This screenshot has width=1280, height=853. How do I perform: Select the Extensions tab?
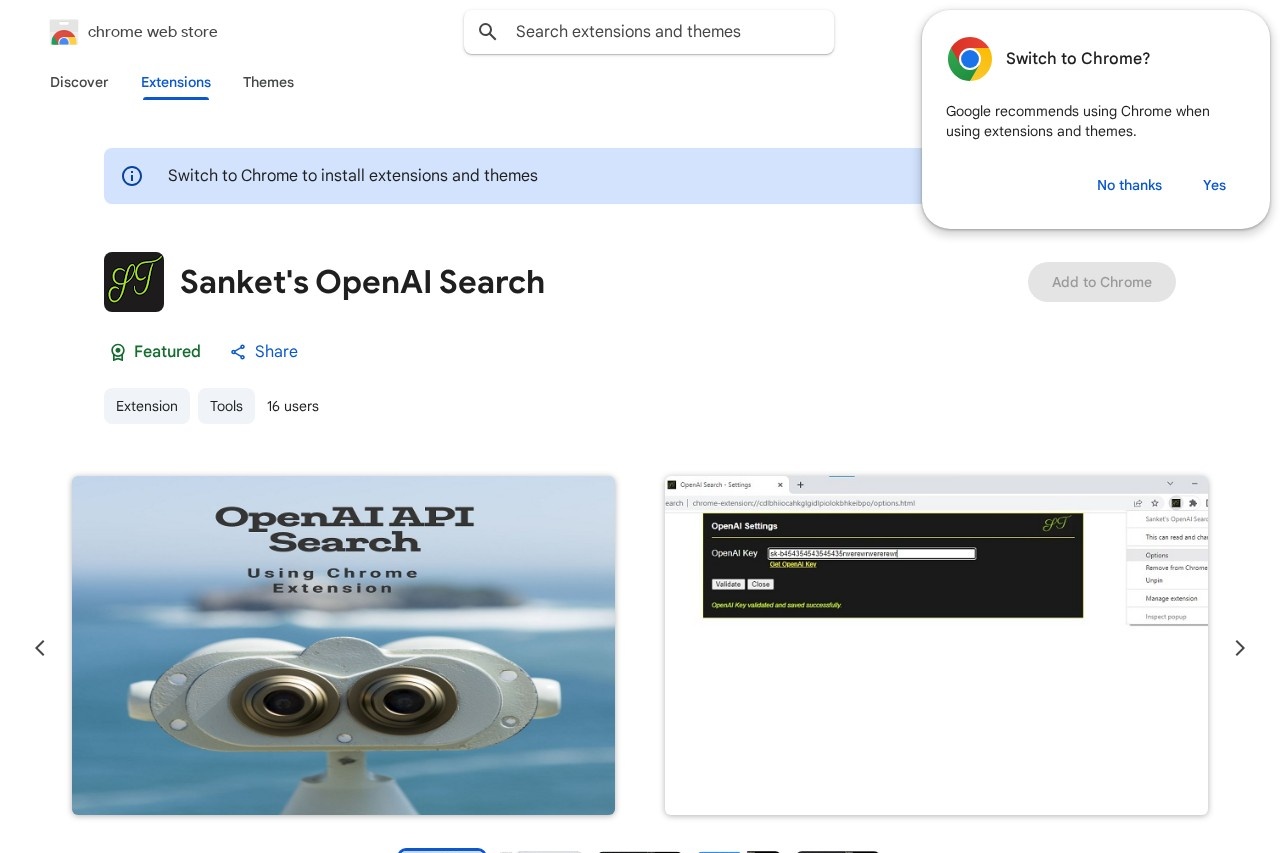176,83
